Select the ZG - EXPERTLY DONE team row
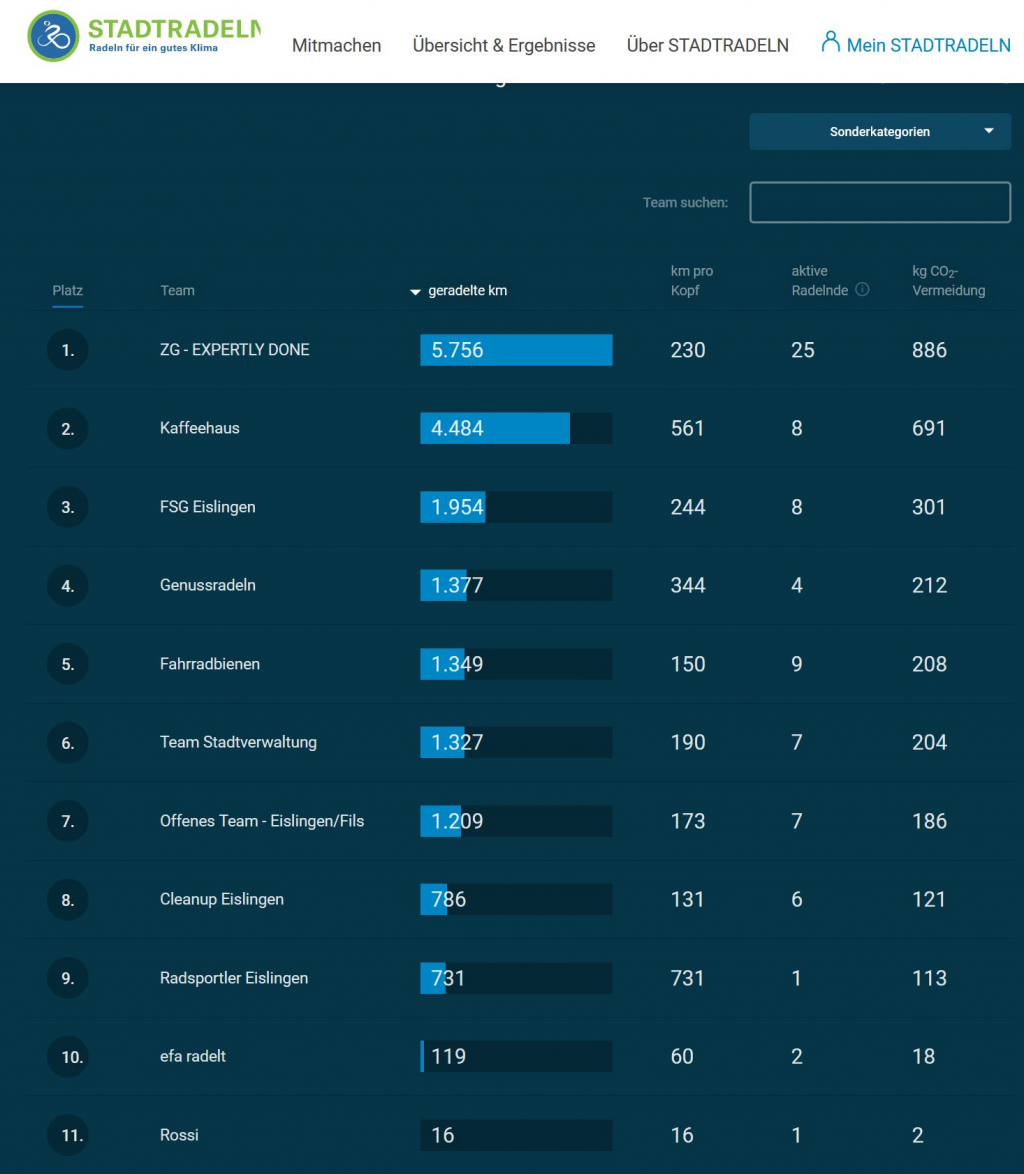Image resolution: width=1024 pixels, height=1174 pixels. (235, 350)
